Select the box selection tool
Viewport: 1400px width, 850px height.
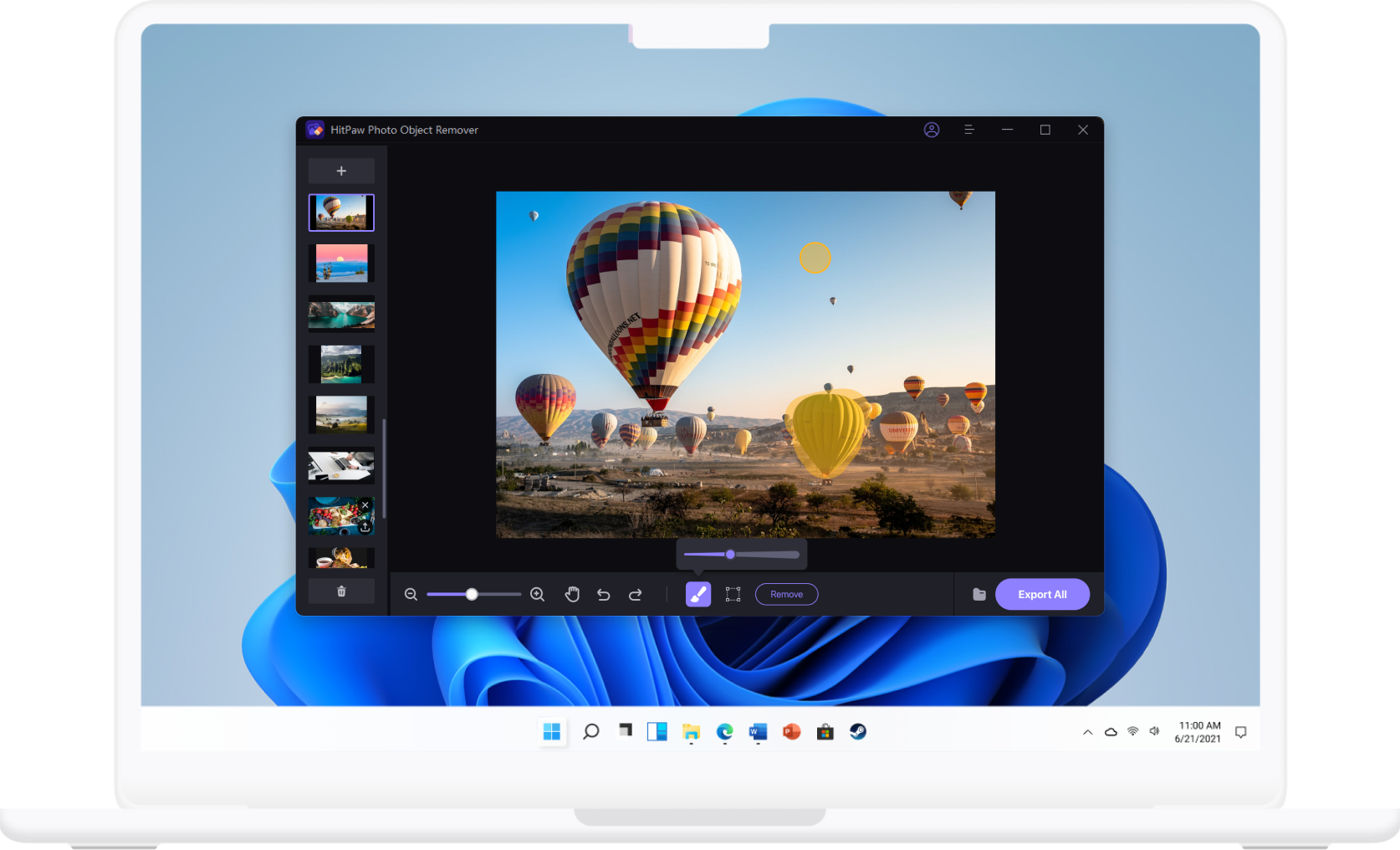(733, 594)
